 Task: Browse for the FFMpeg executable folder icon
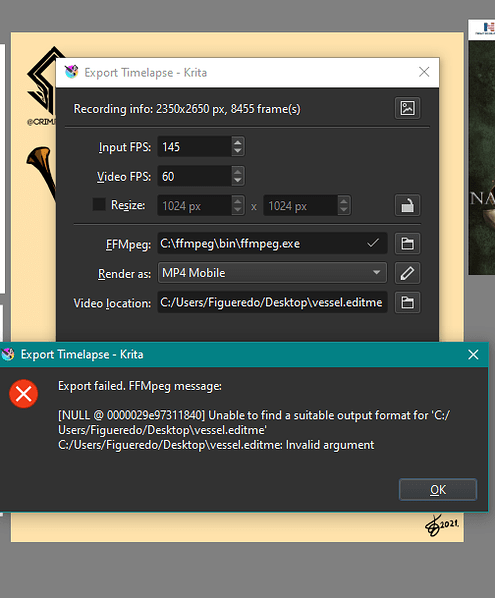[407, 243]
